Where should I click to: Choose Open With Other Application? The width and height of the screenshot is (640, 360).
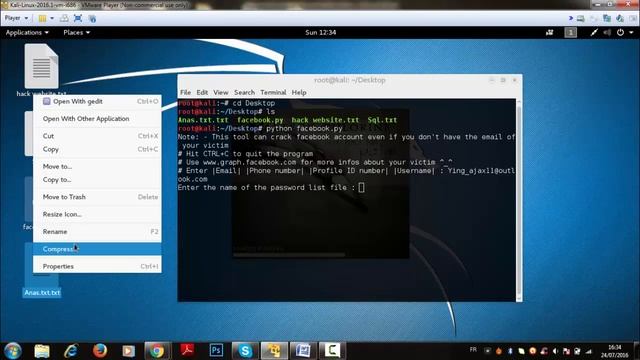pos(97,119)
